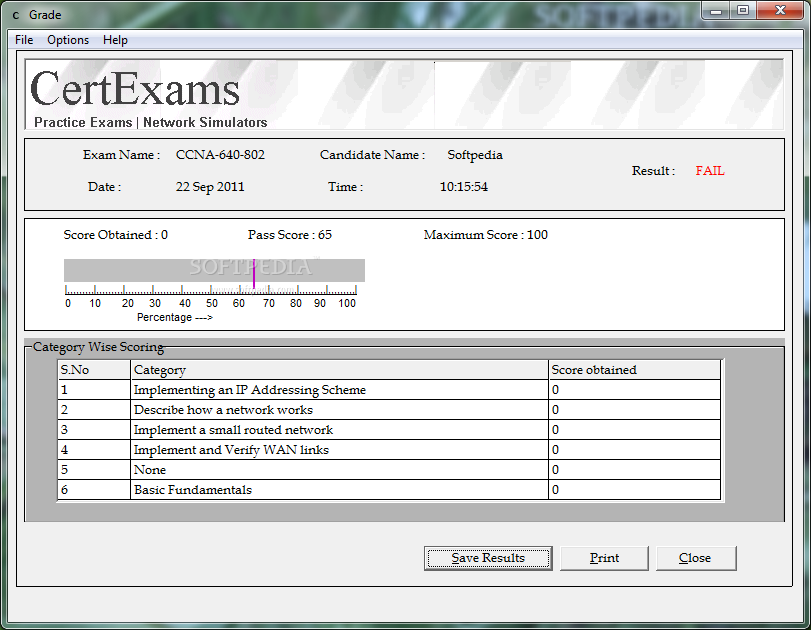The width and height of the screenshot is (811, 630).
Task: Minimize the Grade window
Action: 716,10
